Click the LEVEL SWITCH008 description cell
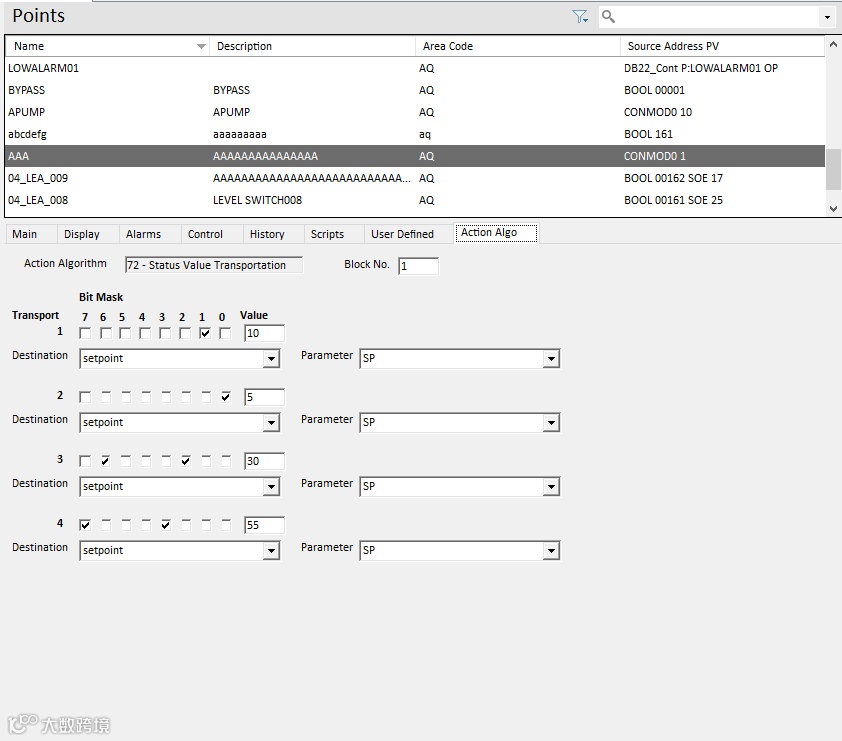Viewport: 842px width, 741px height. click(257, 200)
